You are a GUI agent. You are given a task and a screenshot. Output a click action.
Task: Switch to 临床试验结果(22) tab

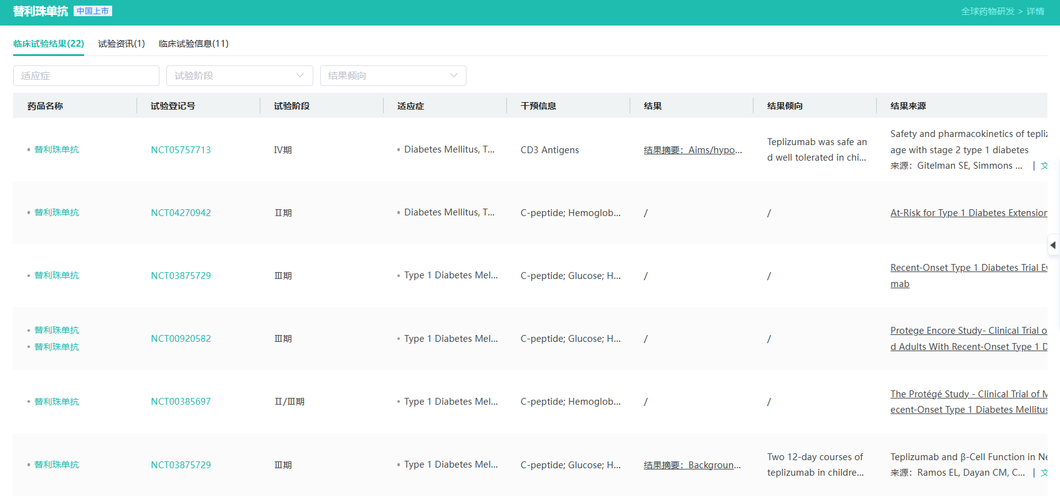pyautogui.click(x=49, y=44)
